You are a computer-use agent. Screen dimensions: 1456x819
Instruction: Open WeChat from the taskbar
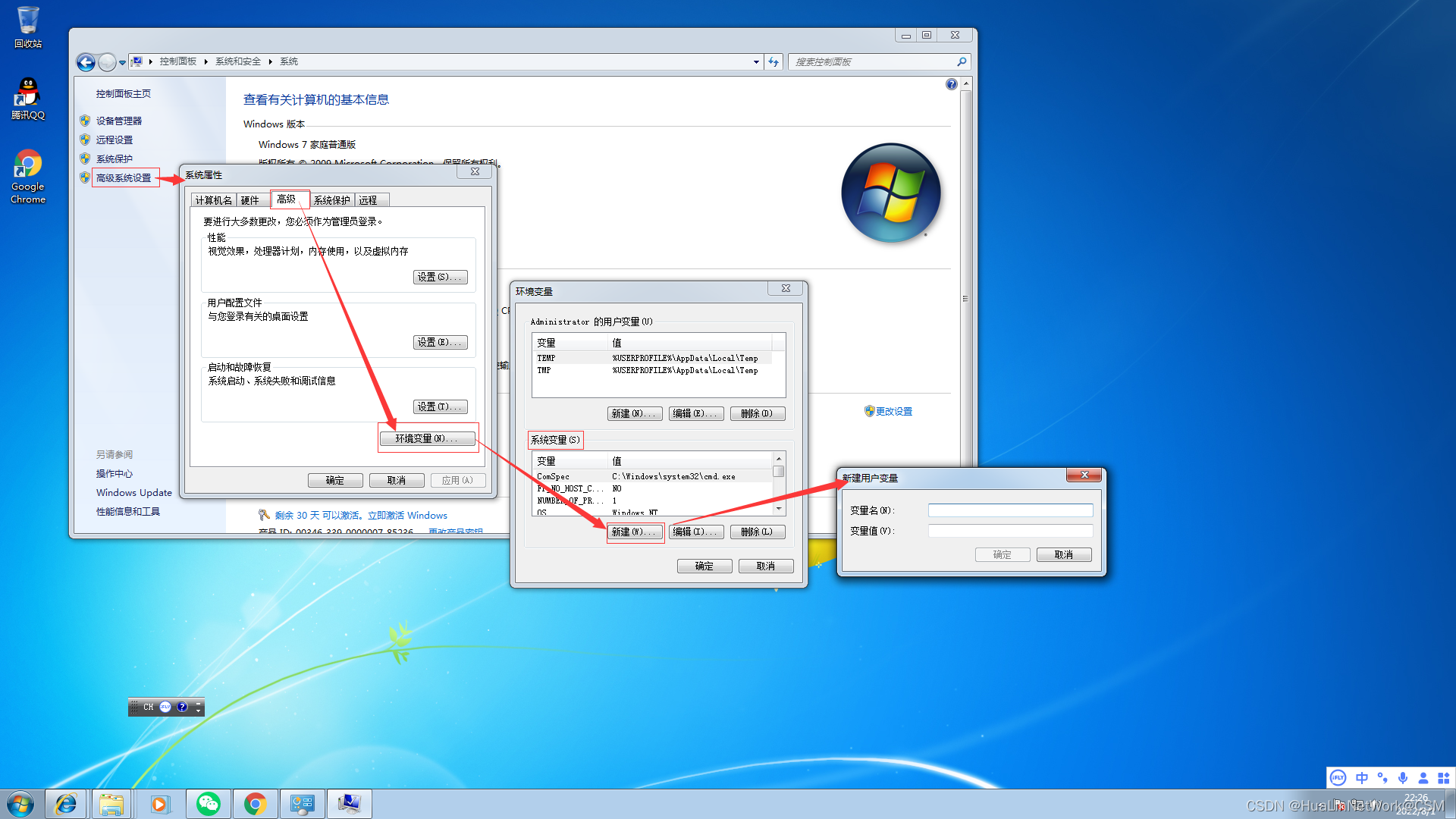(x=209, y=804)
